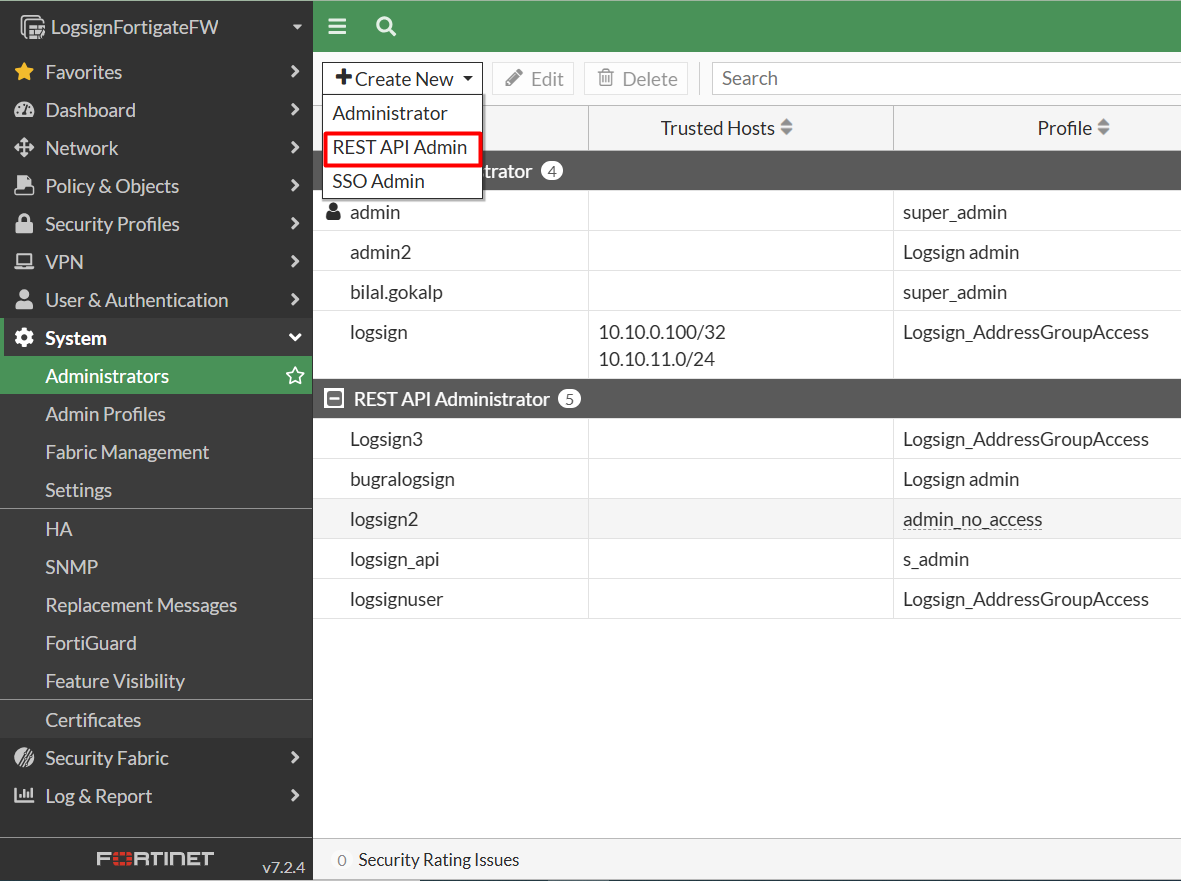Screen dimensions: 1181x881
Task: Click the Edit button
Action: (533, 78)
